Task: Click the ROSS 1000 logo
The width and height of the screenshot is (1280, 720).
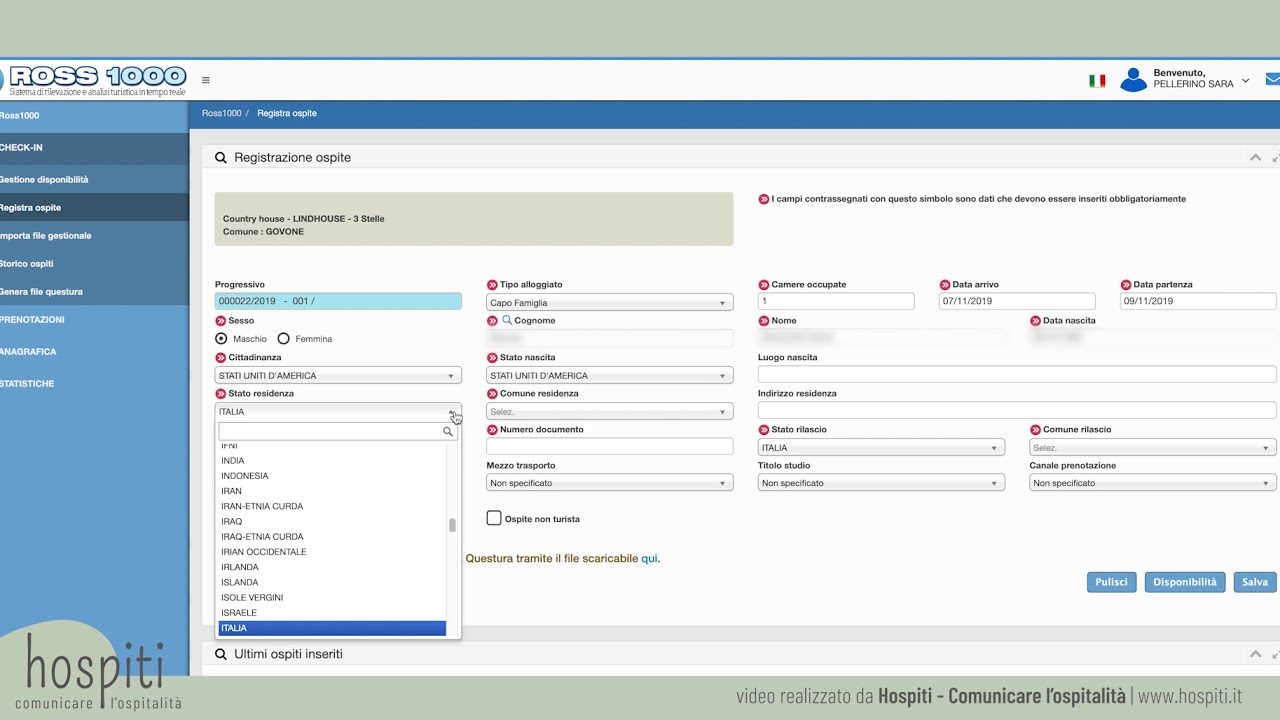Action: tap(95, 80)
